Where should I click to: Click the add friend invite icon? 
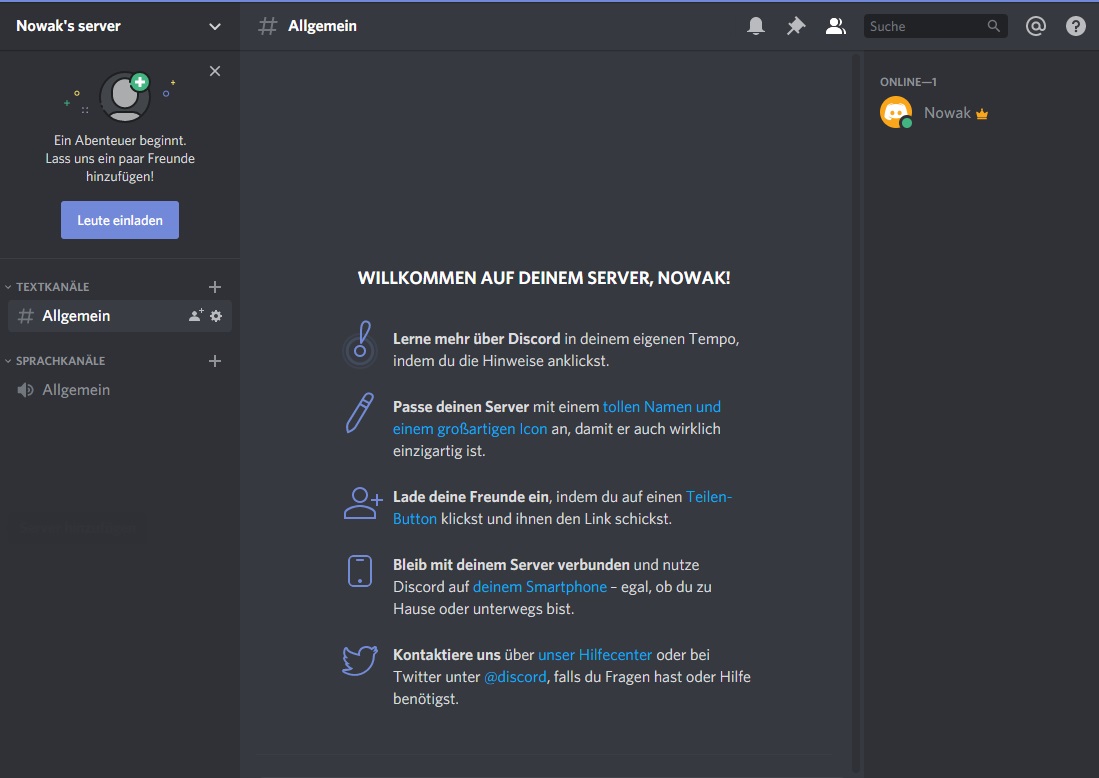(362, 503)
